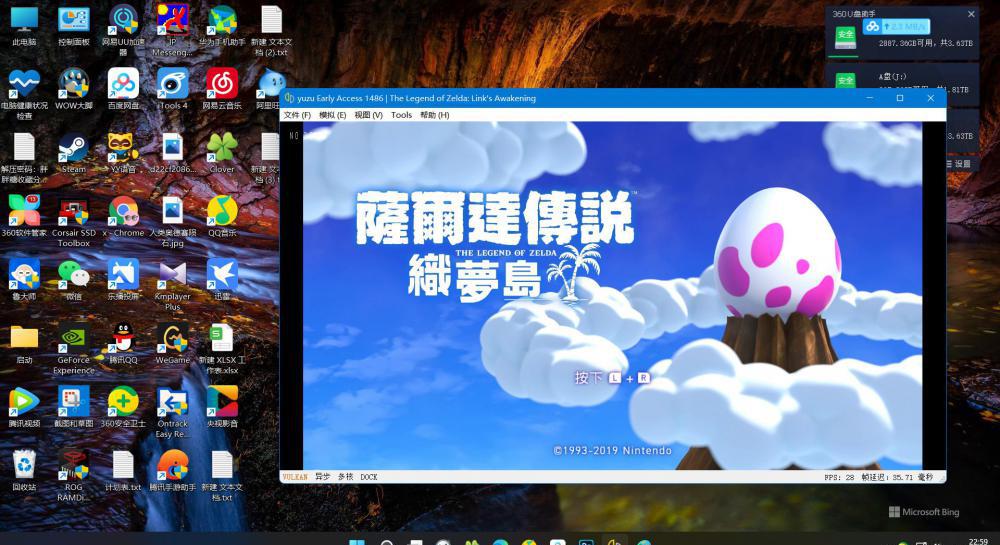The image size is (1000, 545).
Task: Select the 截图和草图 desktop icon
Action: coord(74,407)
